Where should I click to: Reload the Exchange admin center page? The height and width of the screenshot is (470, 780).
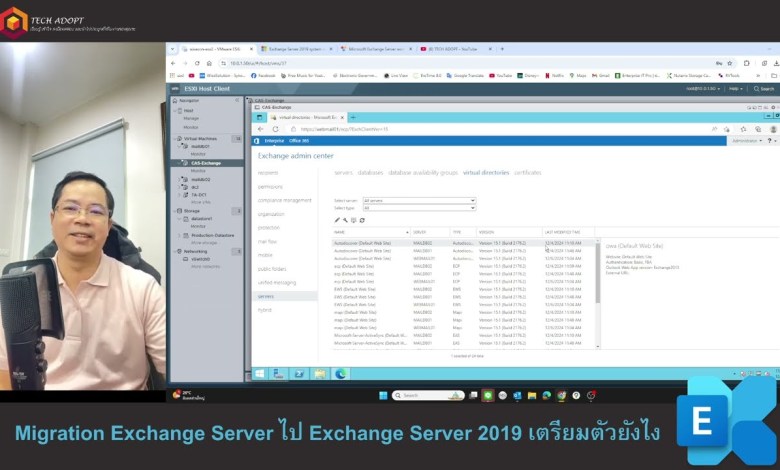[275, 129]
